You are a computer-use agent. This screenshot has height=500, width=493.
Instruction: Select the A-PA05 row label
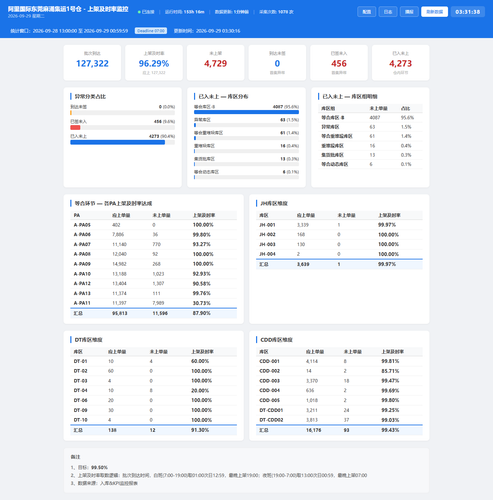click(x=82, y=225)
